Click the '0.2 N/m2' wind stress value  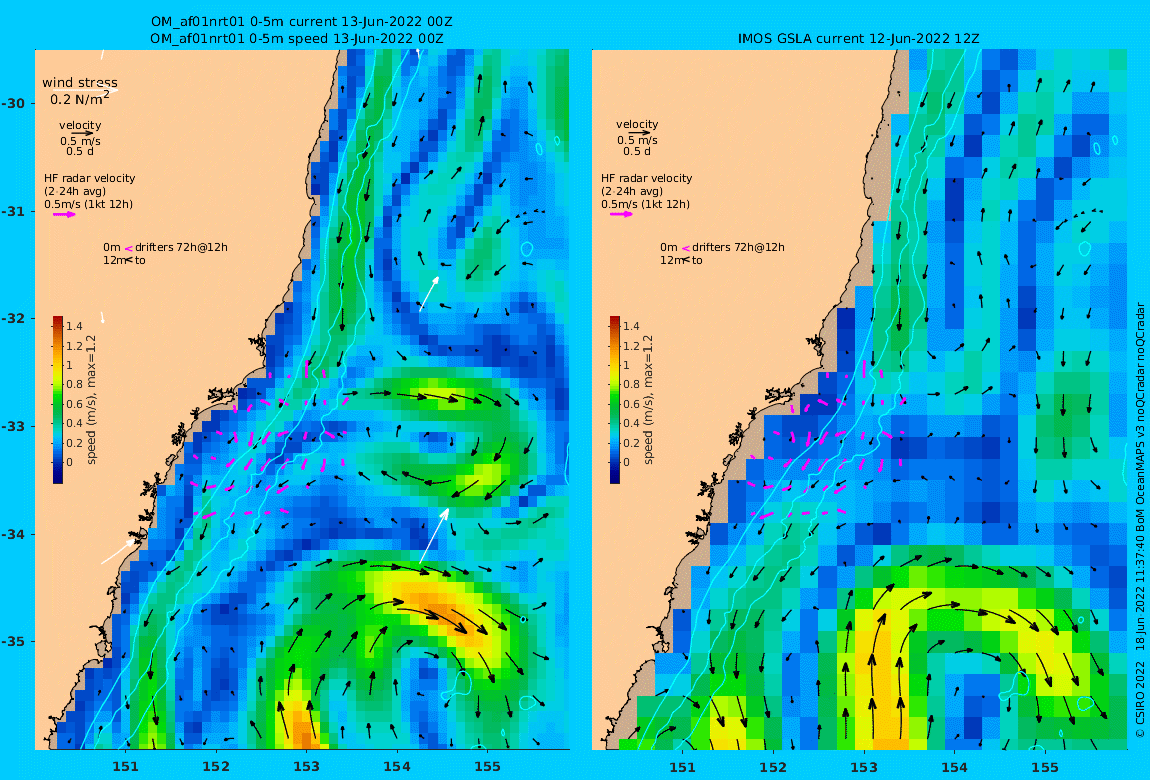[x=80, y=98]
